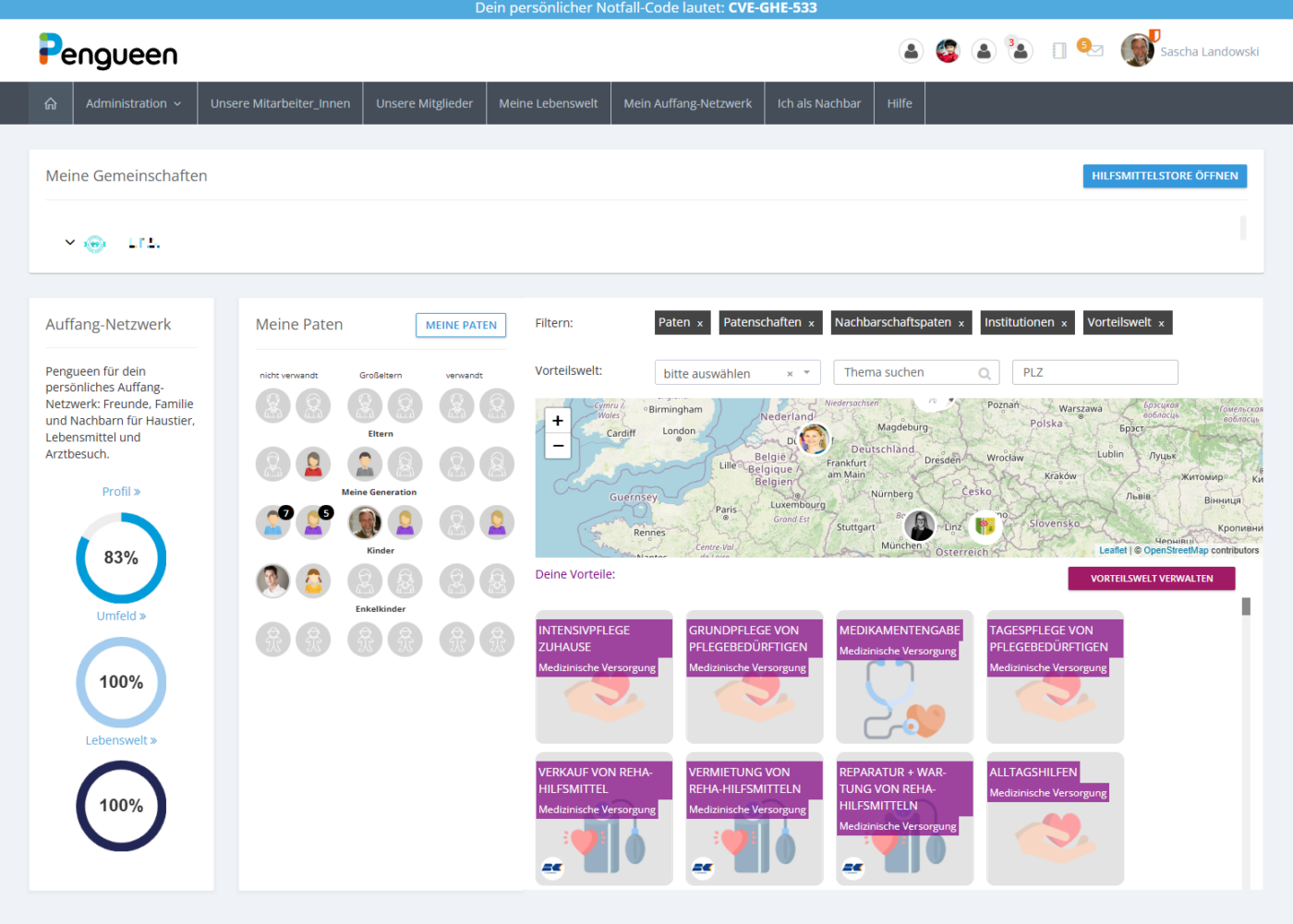Remove the Paten filter tag
This screenshot has width=1293, height=924.
pyautogui.click(x=700, y=323)
